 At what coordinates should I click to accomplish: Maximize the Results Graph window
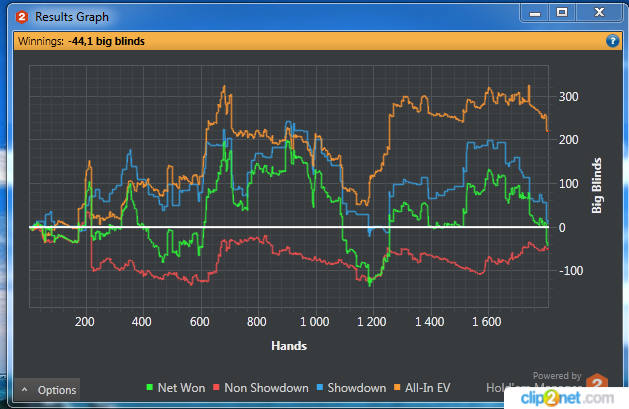pos(562,13)
